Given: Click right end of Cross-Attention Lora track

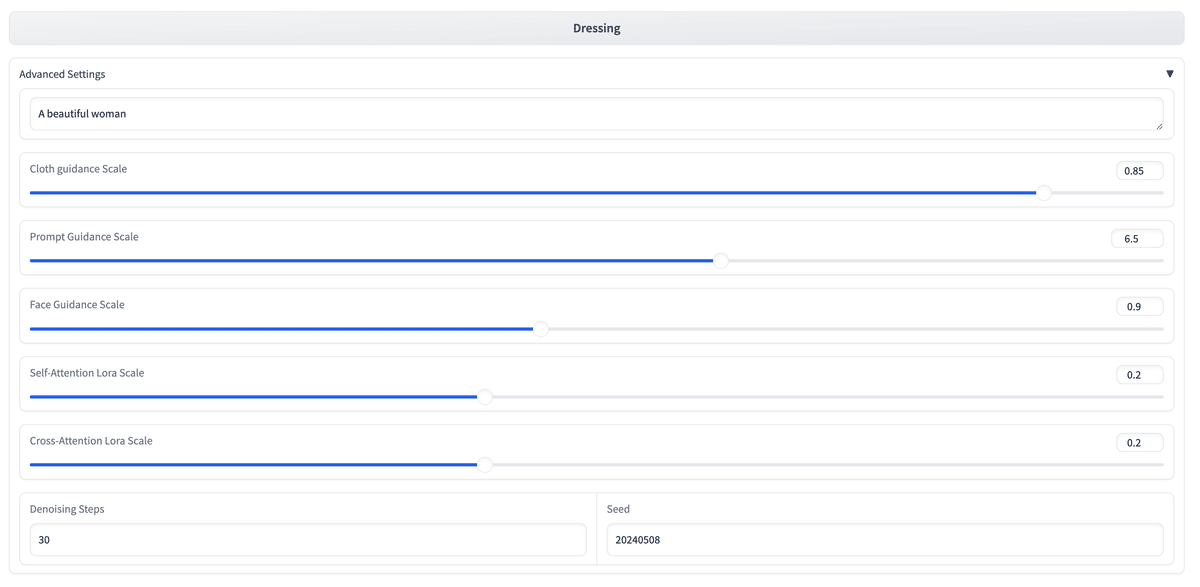Looking at the screenshot, I should click(1160, 465).
